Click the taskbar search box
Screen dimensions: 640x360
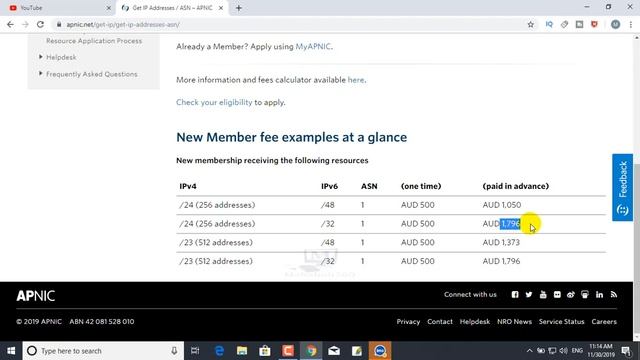pos(103,351)
